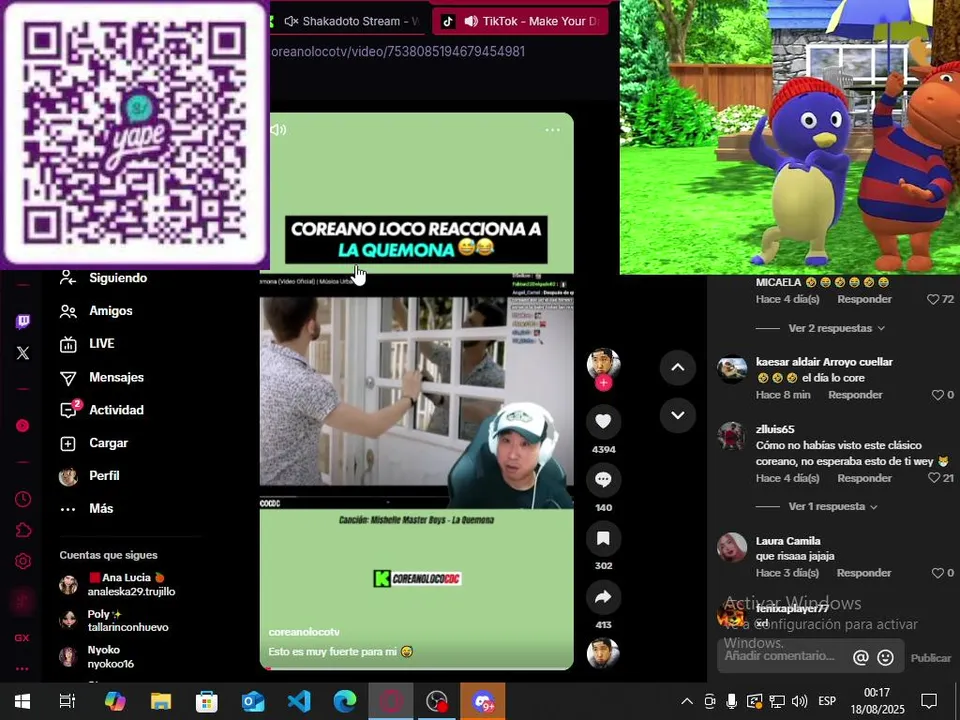Screen dimensions: 960x720
Task: Open the GX Corner icon in the sidebar
Action: [22, 638]
